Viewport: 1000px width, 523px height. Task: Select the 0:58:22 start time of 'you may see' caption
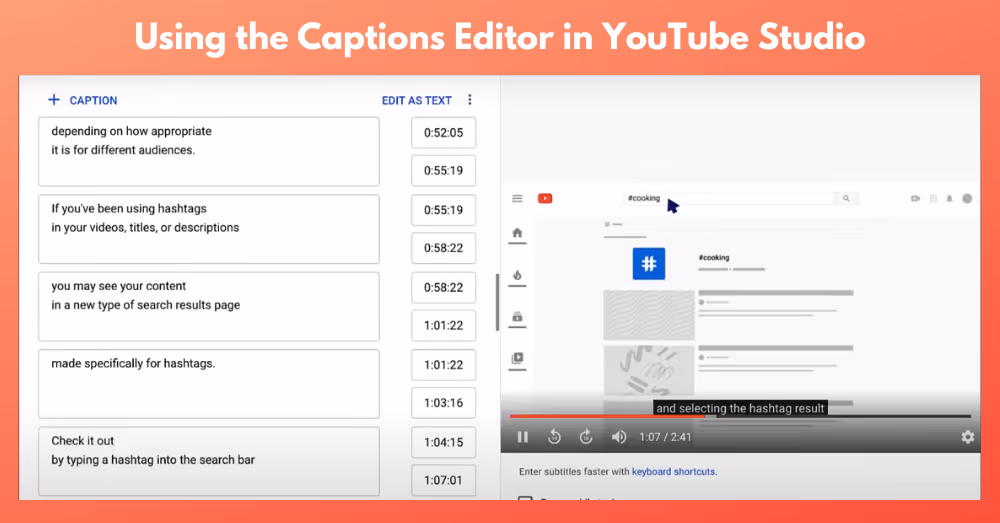click(x=443, y=287)
